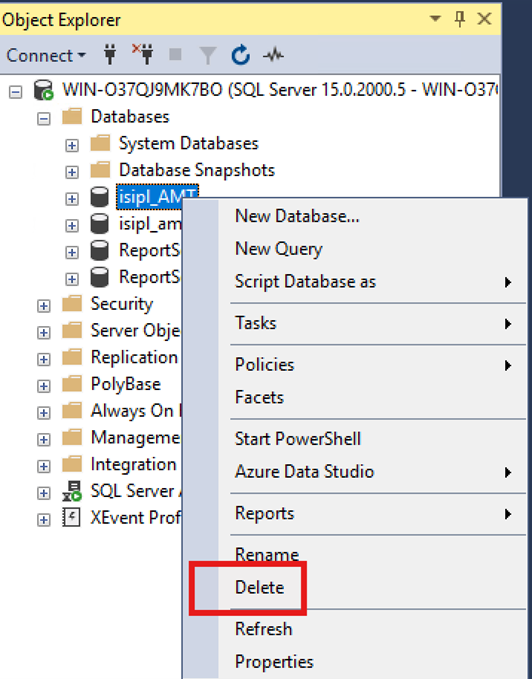The height and width of the screenshot is (679, 532).
Task: Expand the Database Snapshots folder
Action: (x=72, y=172)
